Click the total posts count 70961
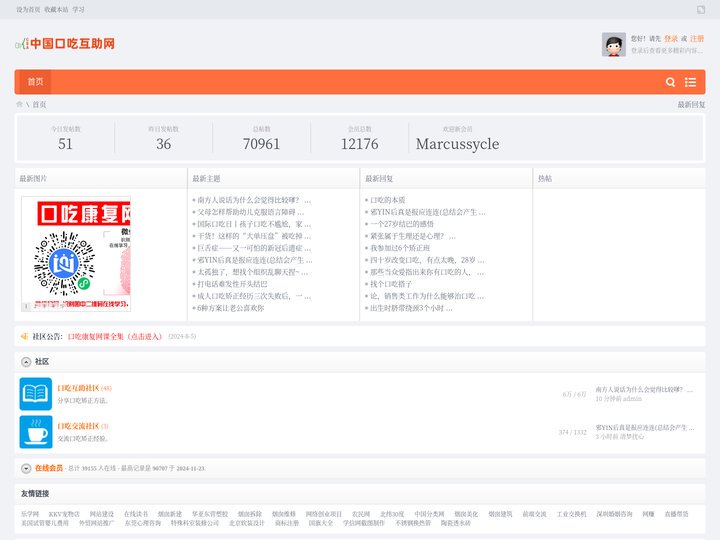The height and width of the screenshot is (540, 720). click(261, 144)
